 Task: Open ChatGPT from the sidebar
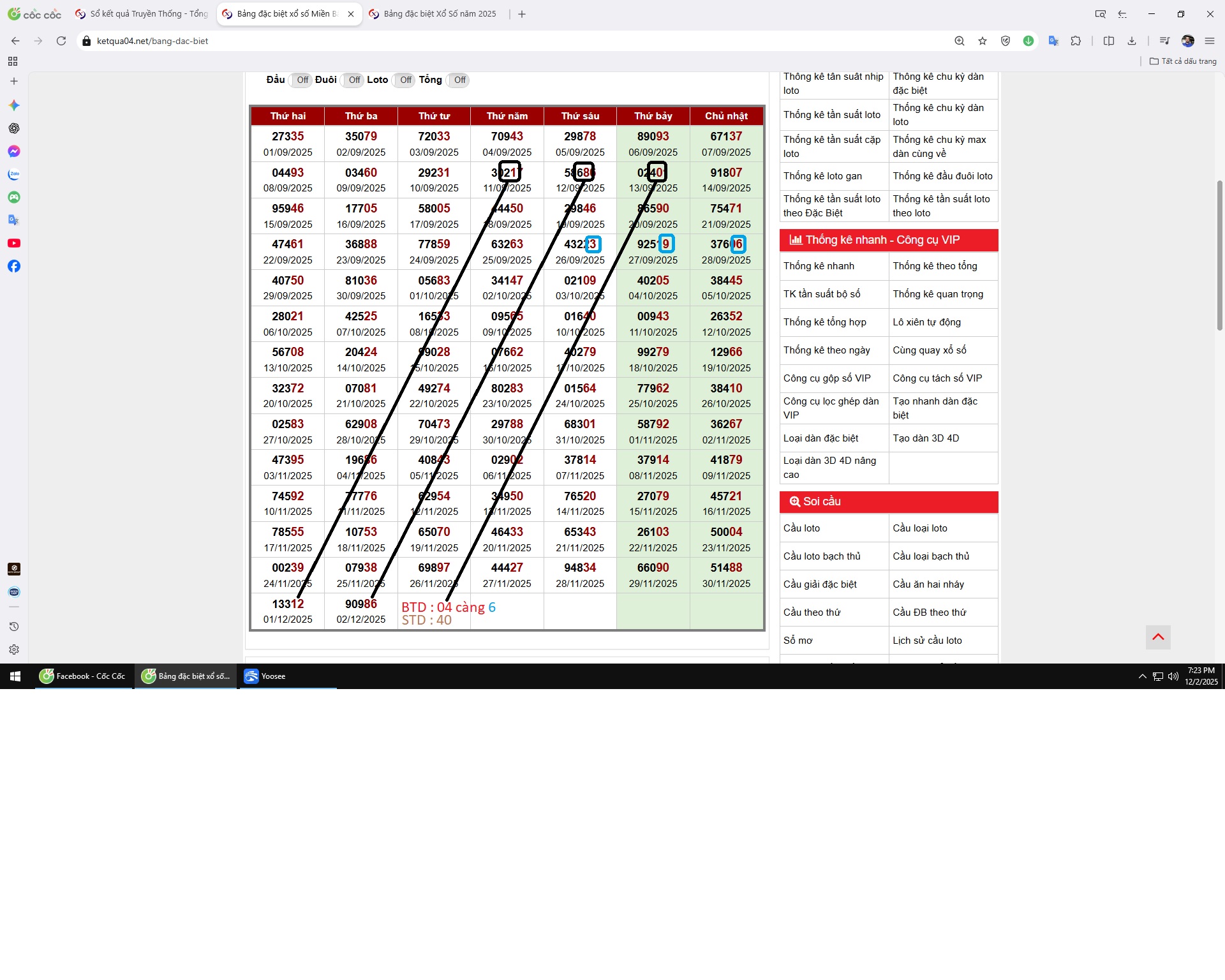14,128
